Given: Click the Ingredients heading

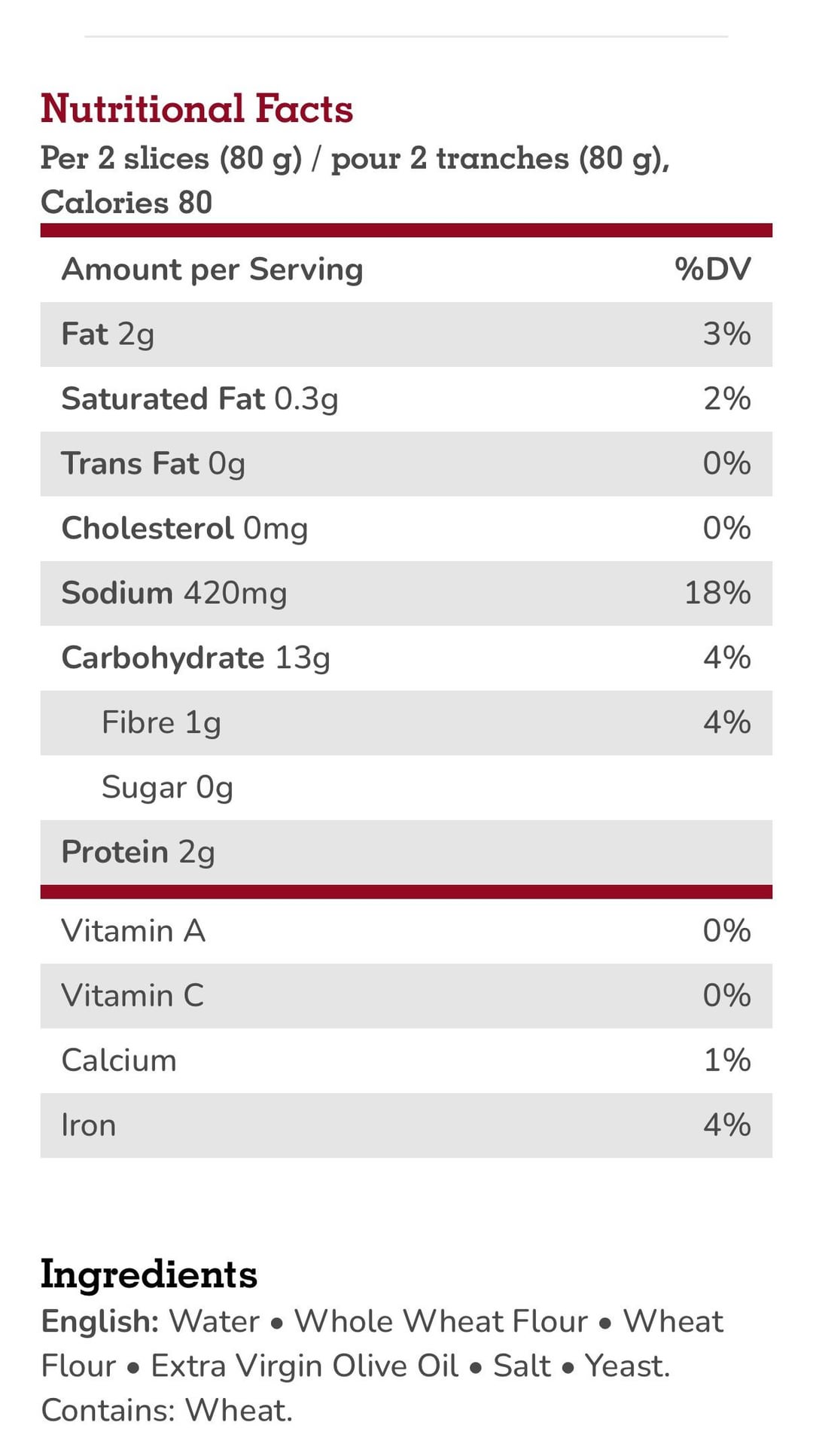Looking at the screenshot, I should tap(149, 1274).
